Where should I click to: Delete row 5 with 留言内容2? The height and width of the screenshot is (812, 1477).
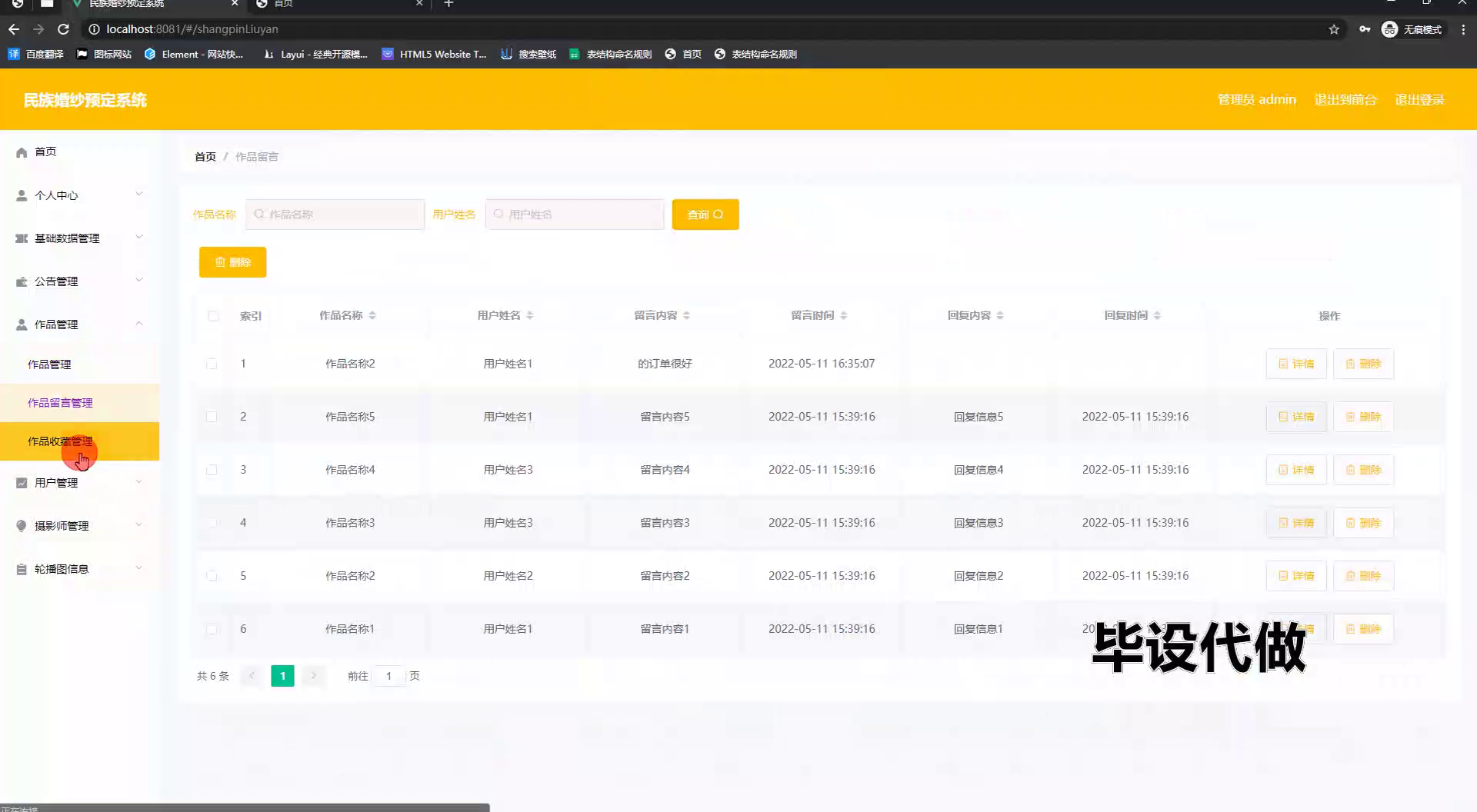coord(1363,576)
